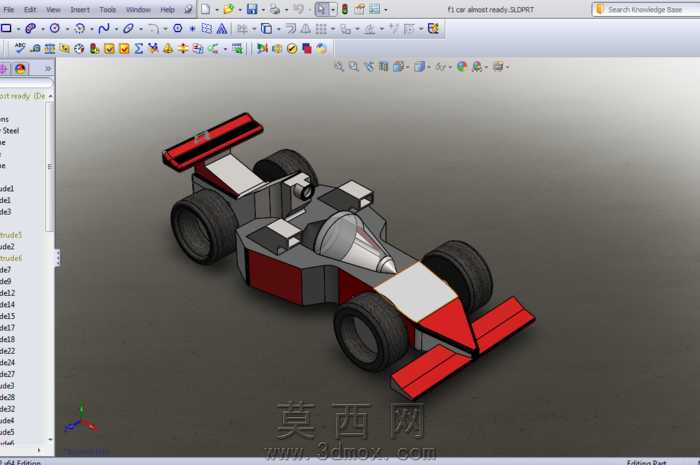
Task: Toggle the Section View icon
Action: (383, 66)
